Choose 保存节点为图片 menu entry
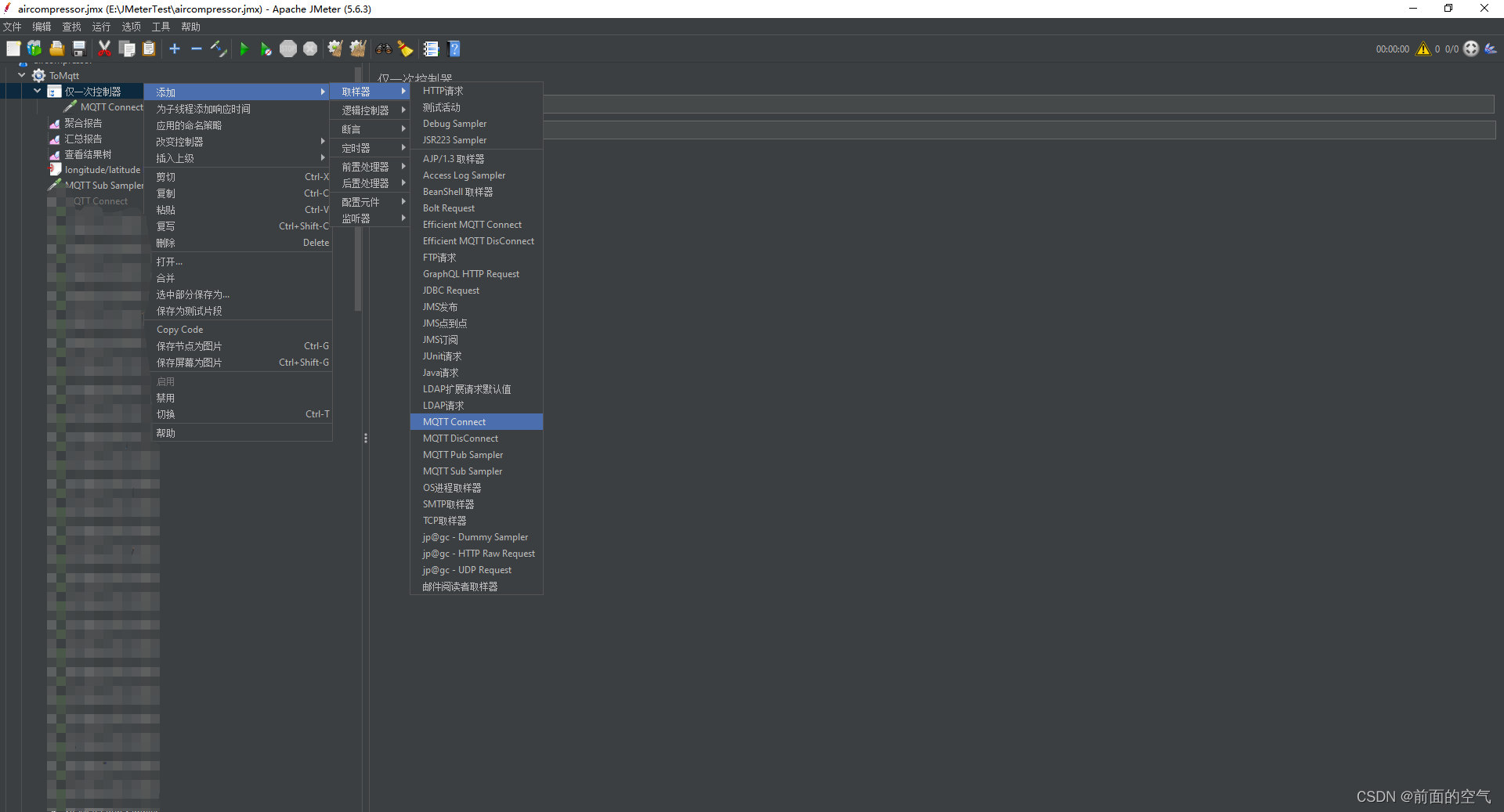The width and height of the screenshot is (1504, 812). point(238,346)
